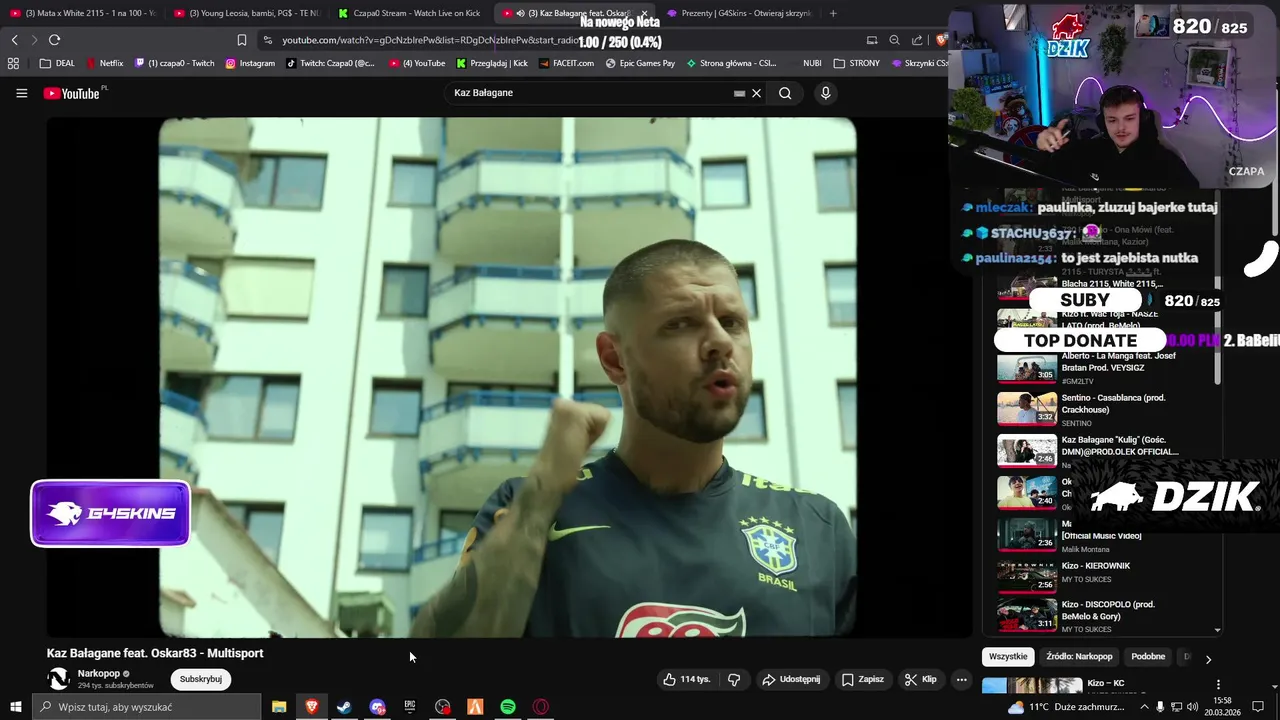Open the Instagram bookmark
The height and width of the screenshot is (720, 1280).
point(250,63)
